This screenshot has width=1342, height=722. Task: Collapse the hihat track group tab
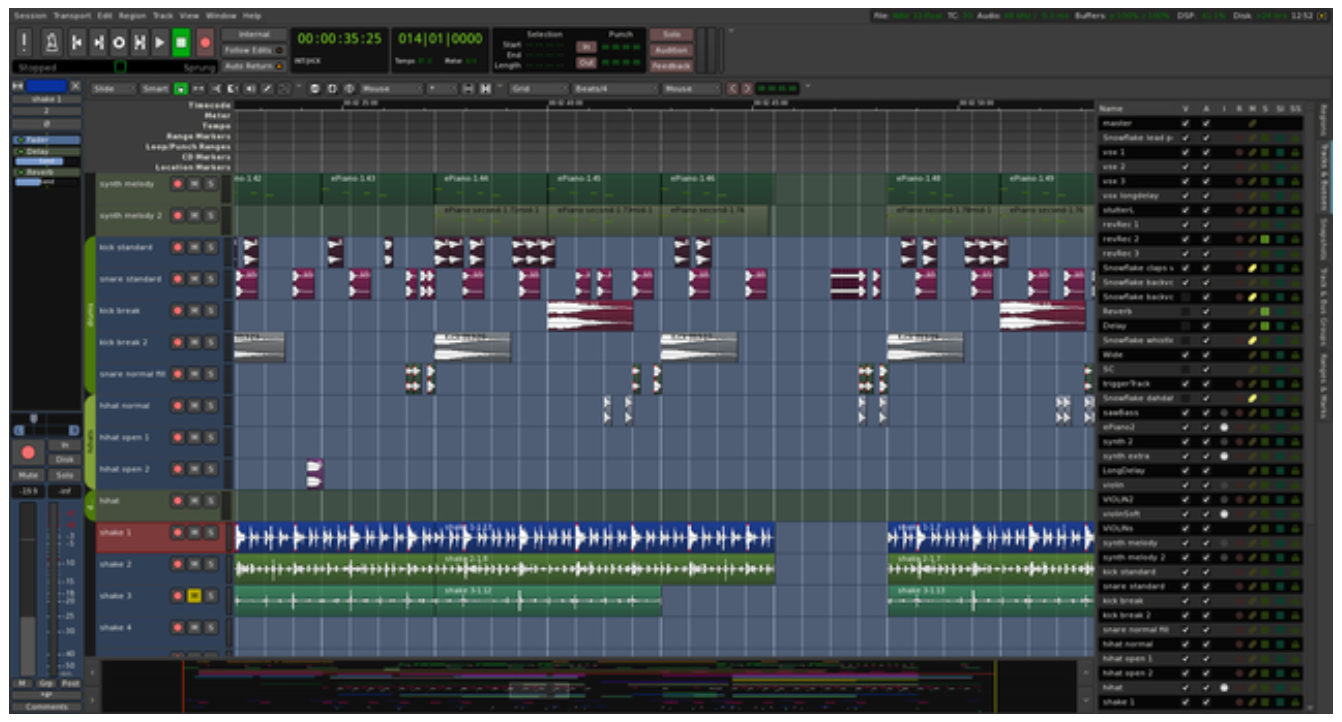(90, 442)
